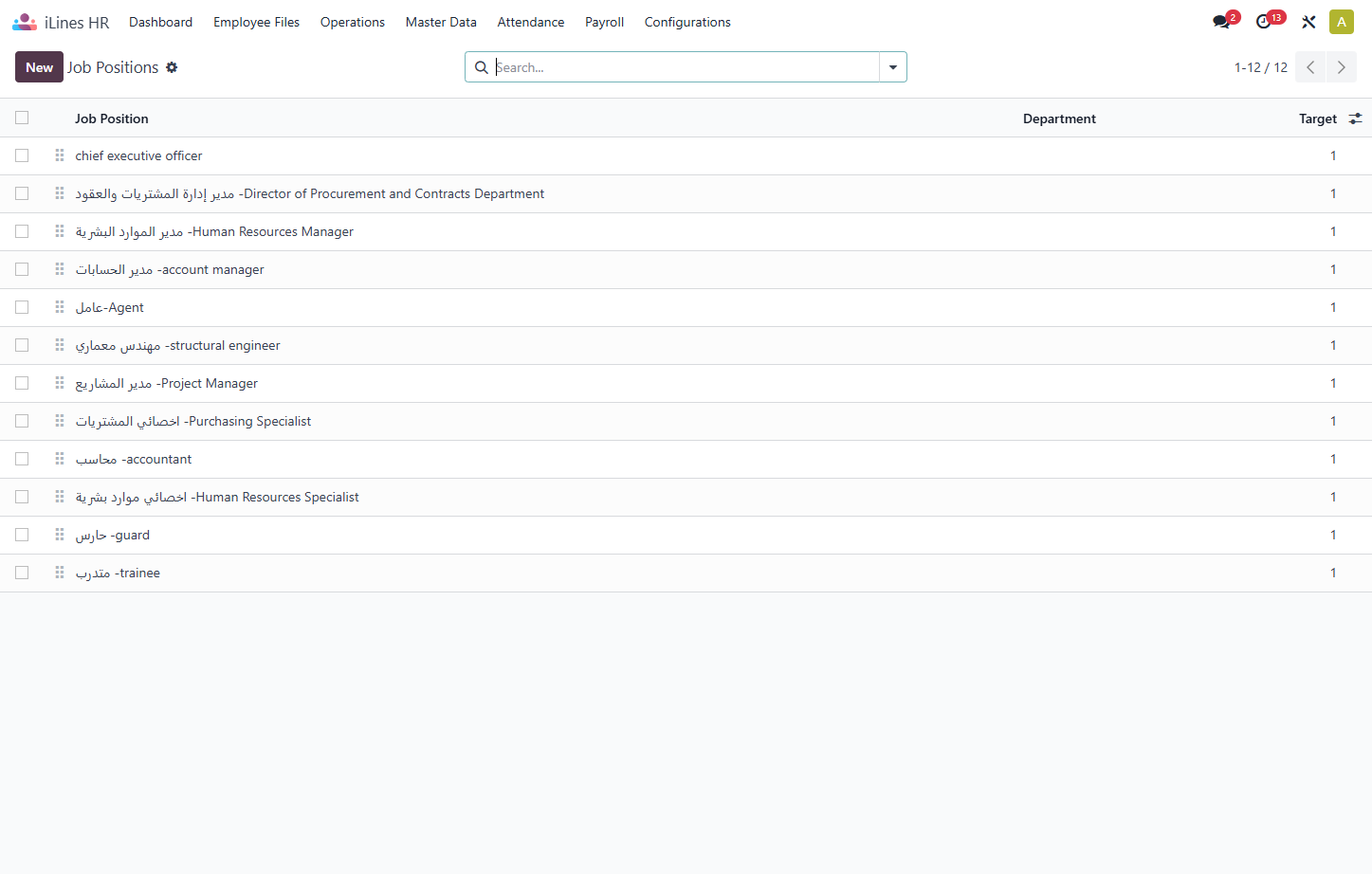Image resolution: width=1372 pixels, height=874 pixels.
Task: Open the messages conversation icon
Action: (1221, 22)
